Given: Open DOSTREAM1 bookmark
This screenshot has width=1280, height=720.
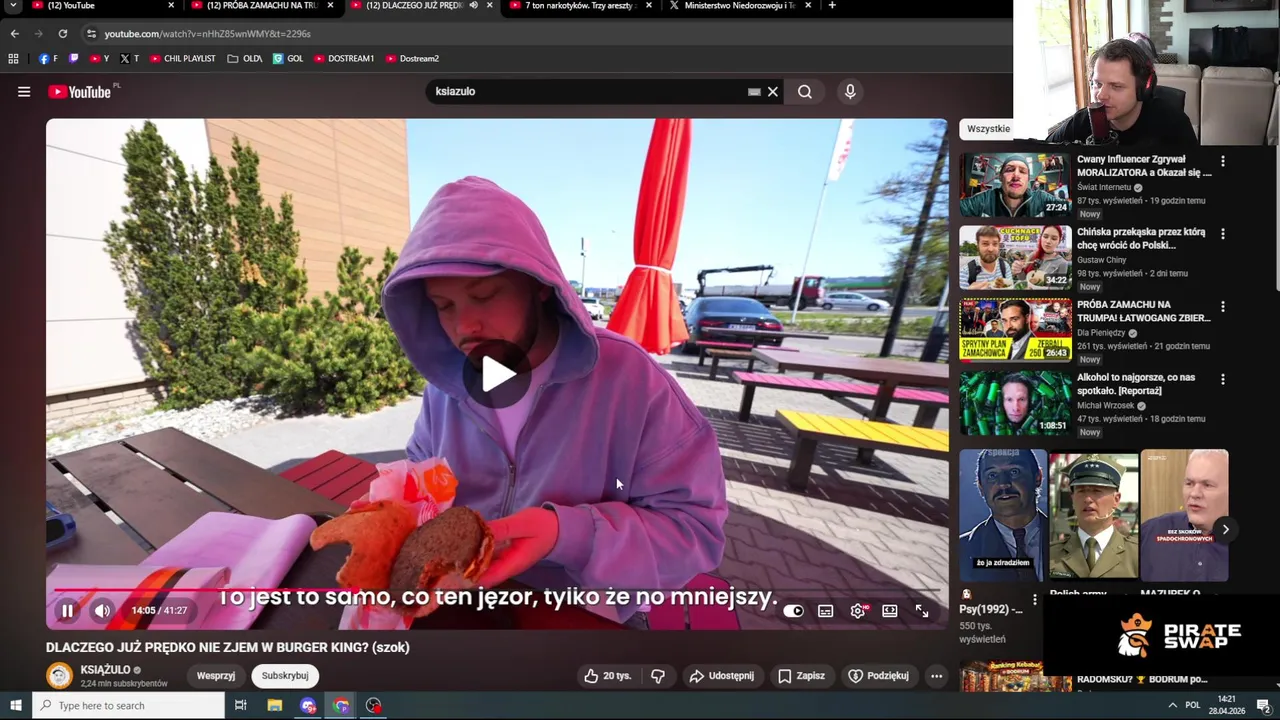Looking at the screenshot, I should 344,59.
